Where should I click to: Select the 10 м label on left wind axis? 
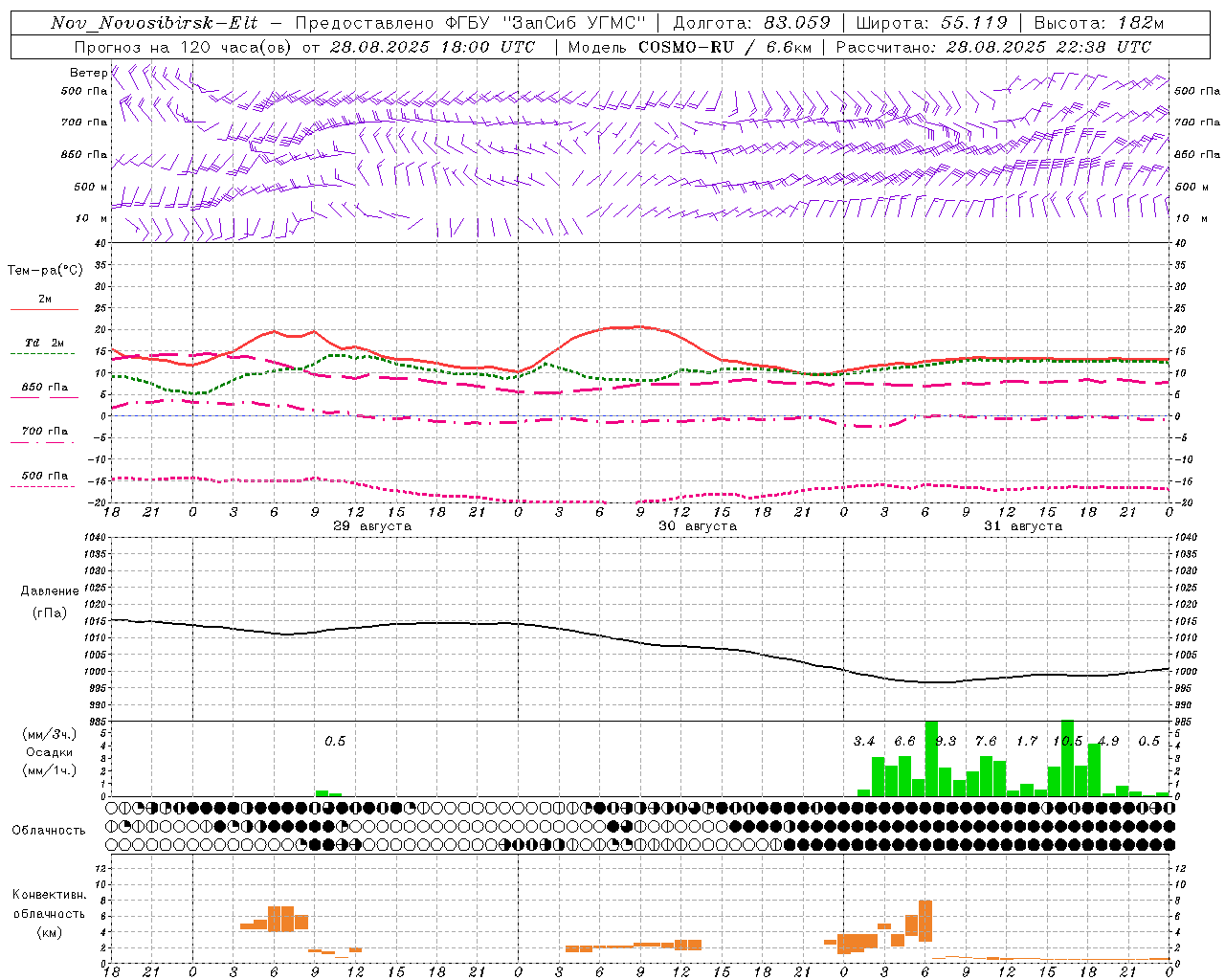pyautogui.click(x=92, y=218)
